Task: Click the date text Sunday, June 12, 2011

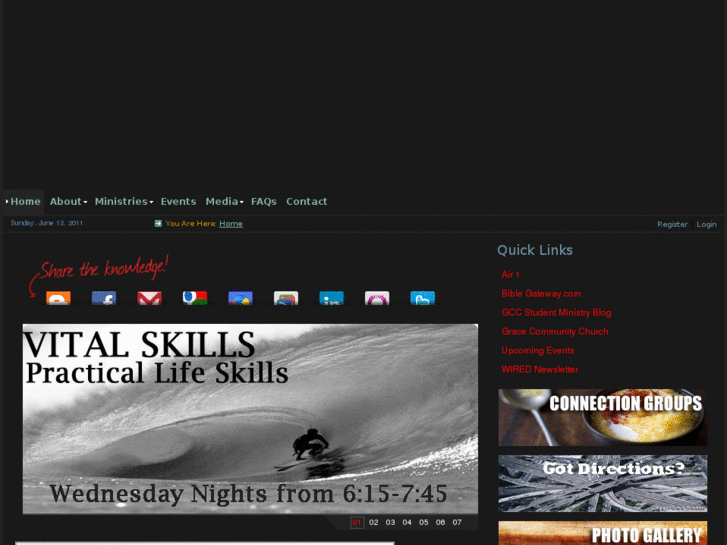Action: point(46,223)
